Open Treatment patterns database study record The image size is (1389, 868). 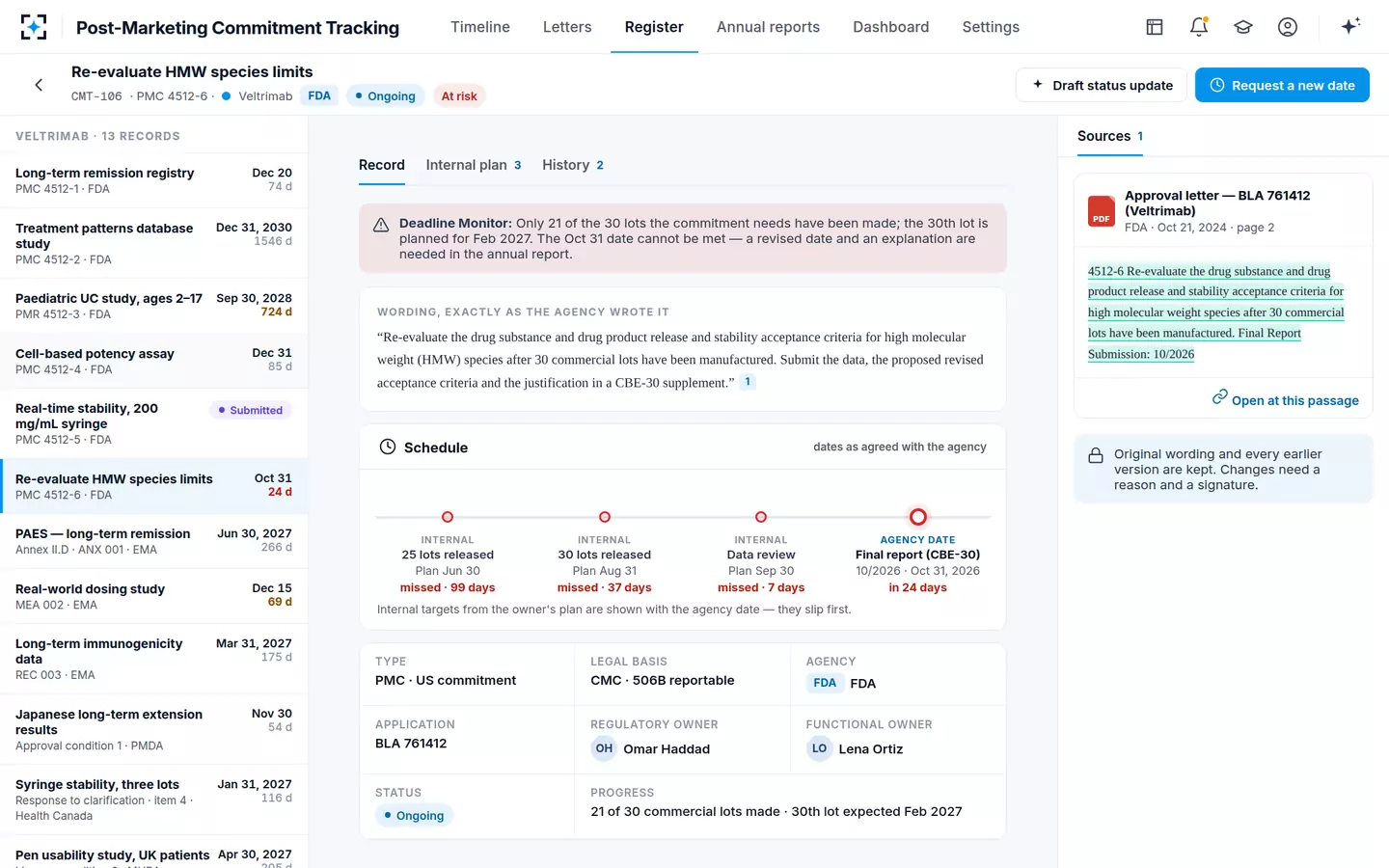154,243
